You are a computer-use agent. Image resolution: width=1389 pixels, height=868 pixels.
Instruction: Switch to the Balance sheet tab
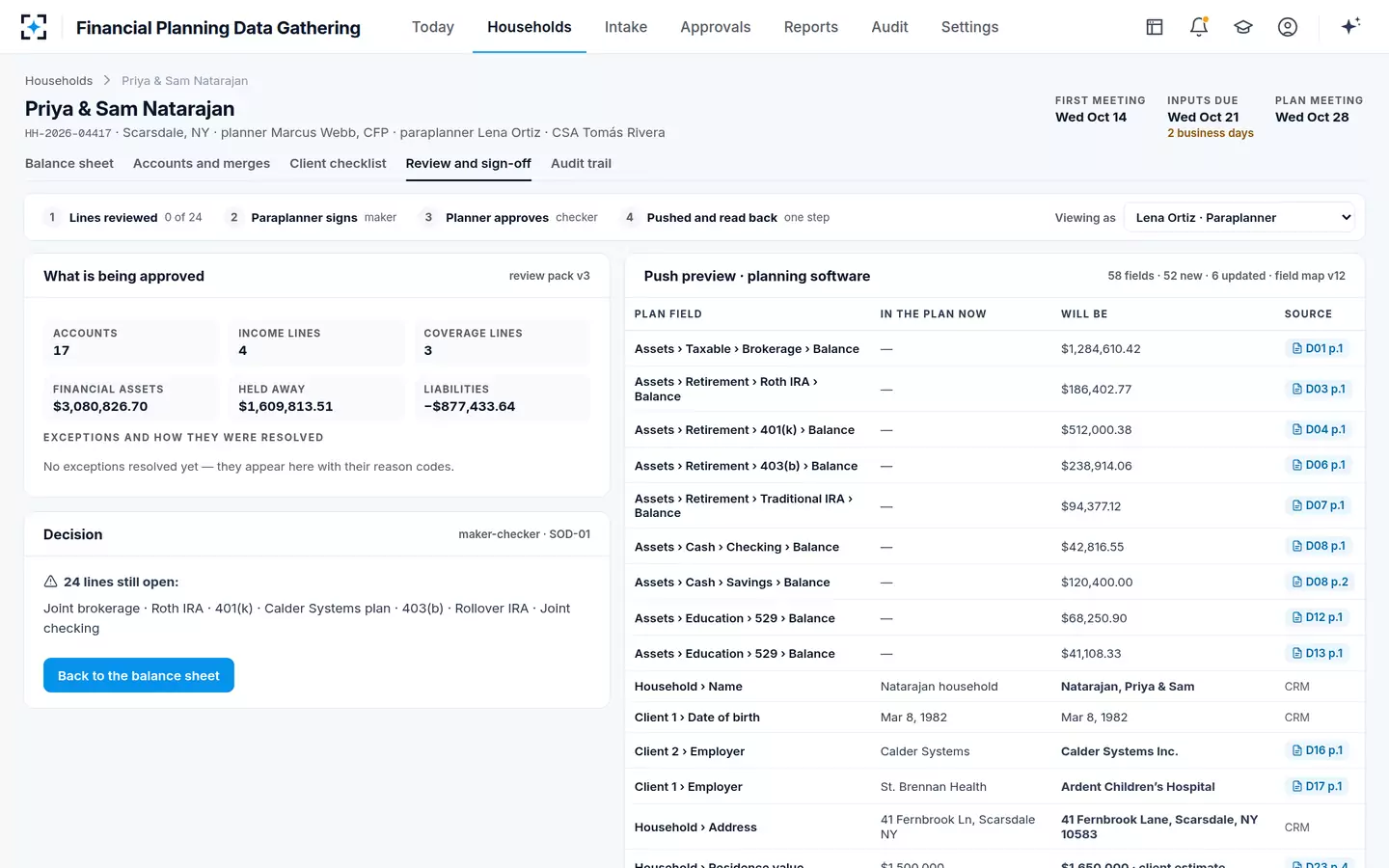coord(69,163)
